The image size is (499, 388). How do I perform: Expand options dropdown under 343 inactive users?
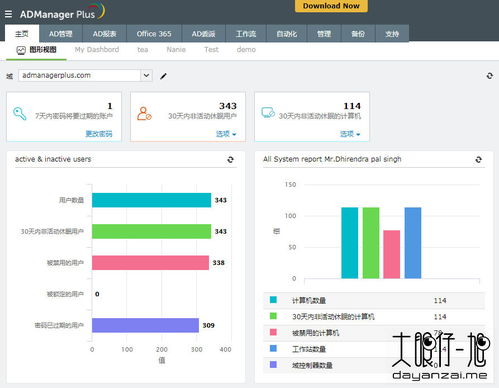226,134
